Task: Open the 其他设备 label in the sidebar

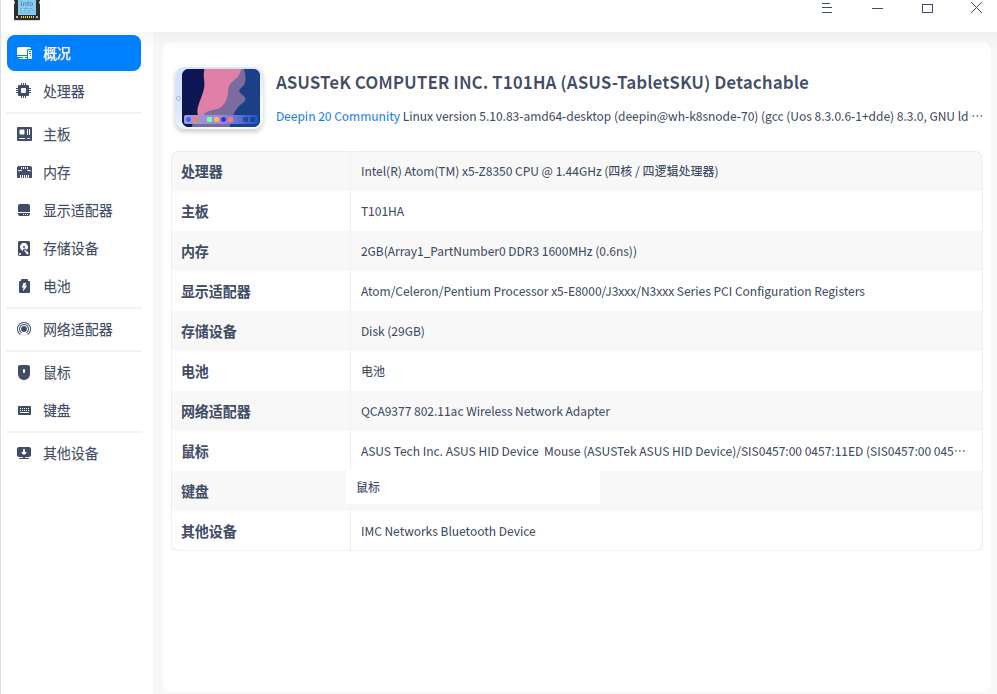Action: coord(71,454)
